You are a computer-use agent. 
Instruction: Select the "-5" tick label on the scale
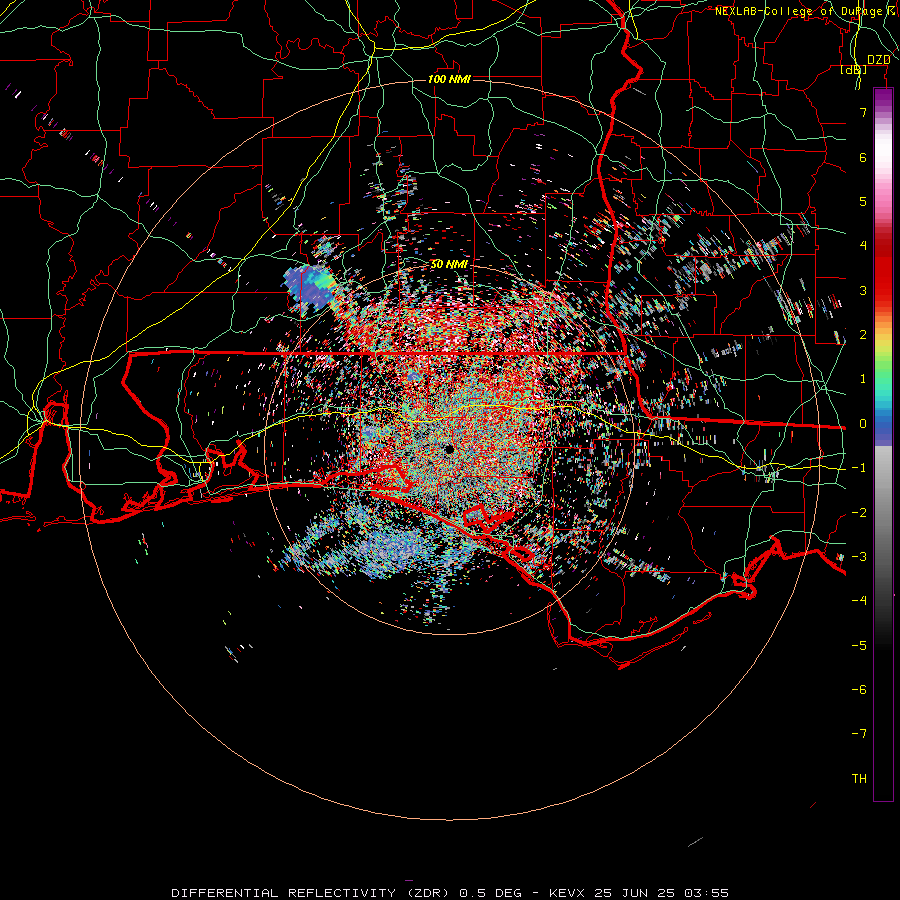pos(859,646)
